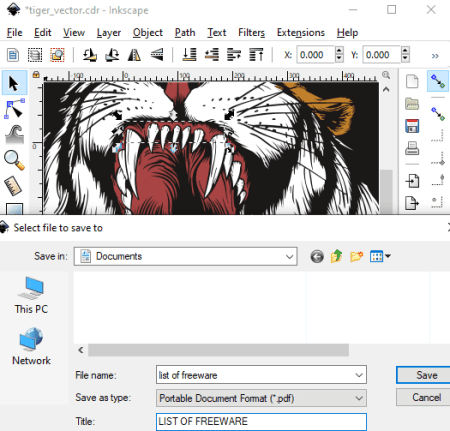Viewport: 450px width, 431px height.
Task: Click horizontal scrollbar in file list
Action: [x=218, y=350]
